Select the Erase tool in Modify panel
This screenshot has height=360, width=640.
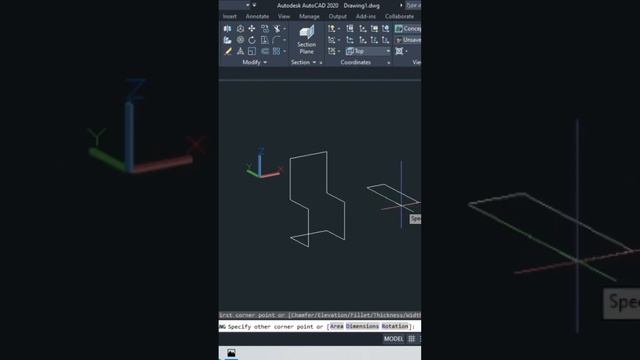click(228, 51)
